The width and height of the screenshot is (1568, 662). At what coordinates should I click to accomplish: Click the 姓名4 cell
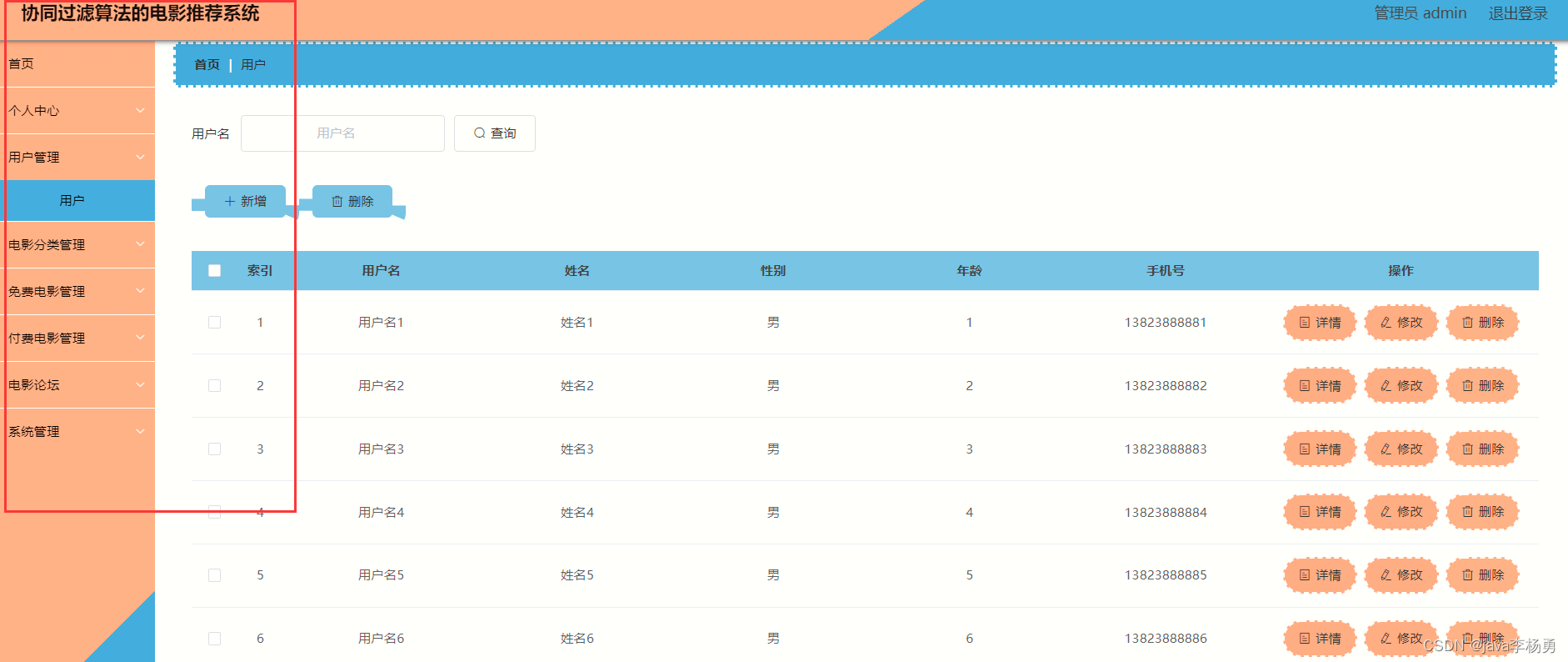(577, 512)
